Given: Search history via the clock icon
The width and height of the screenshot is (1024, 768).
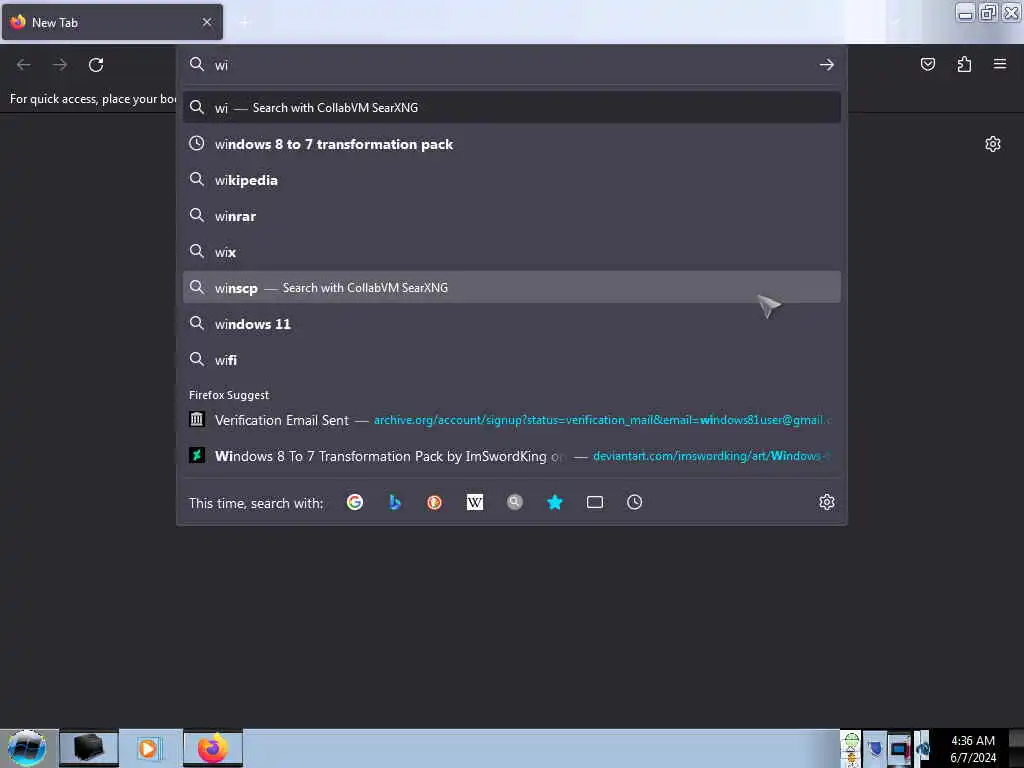Looking at the screenshot, I should [635, 502].
